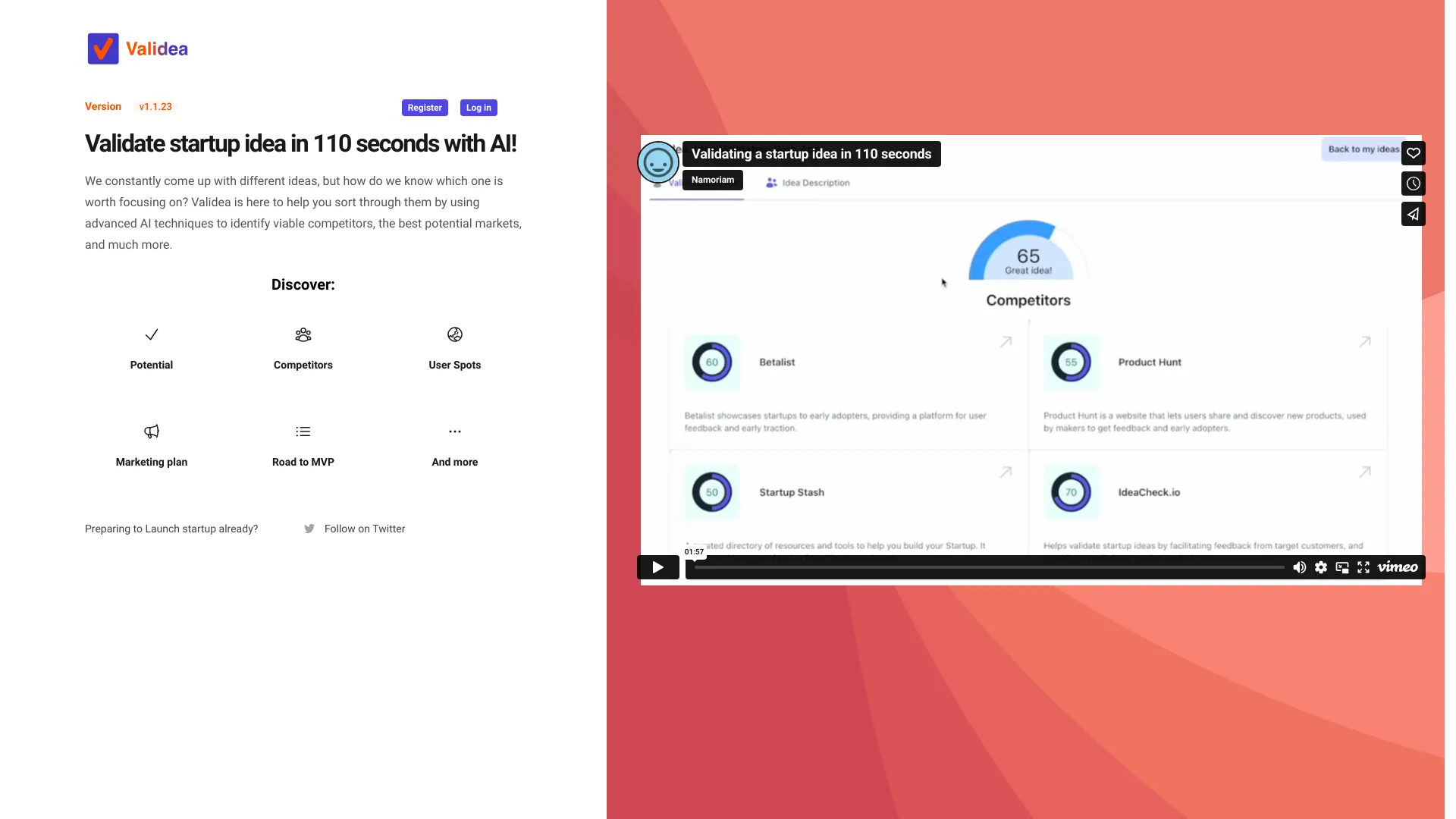Toggle the Vimeo mute button
1456x819 pixels.
[1299, 567]
